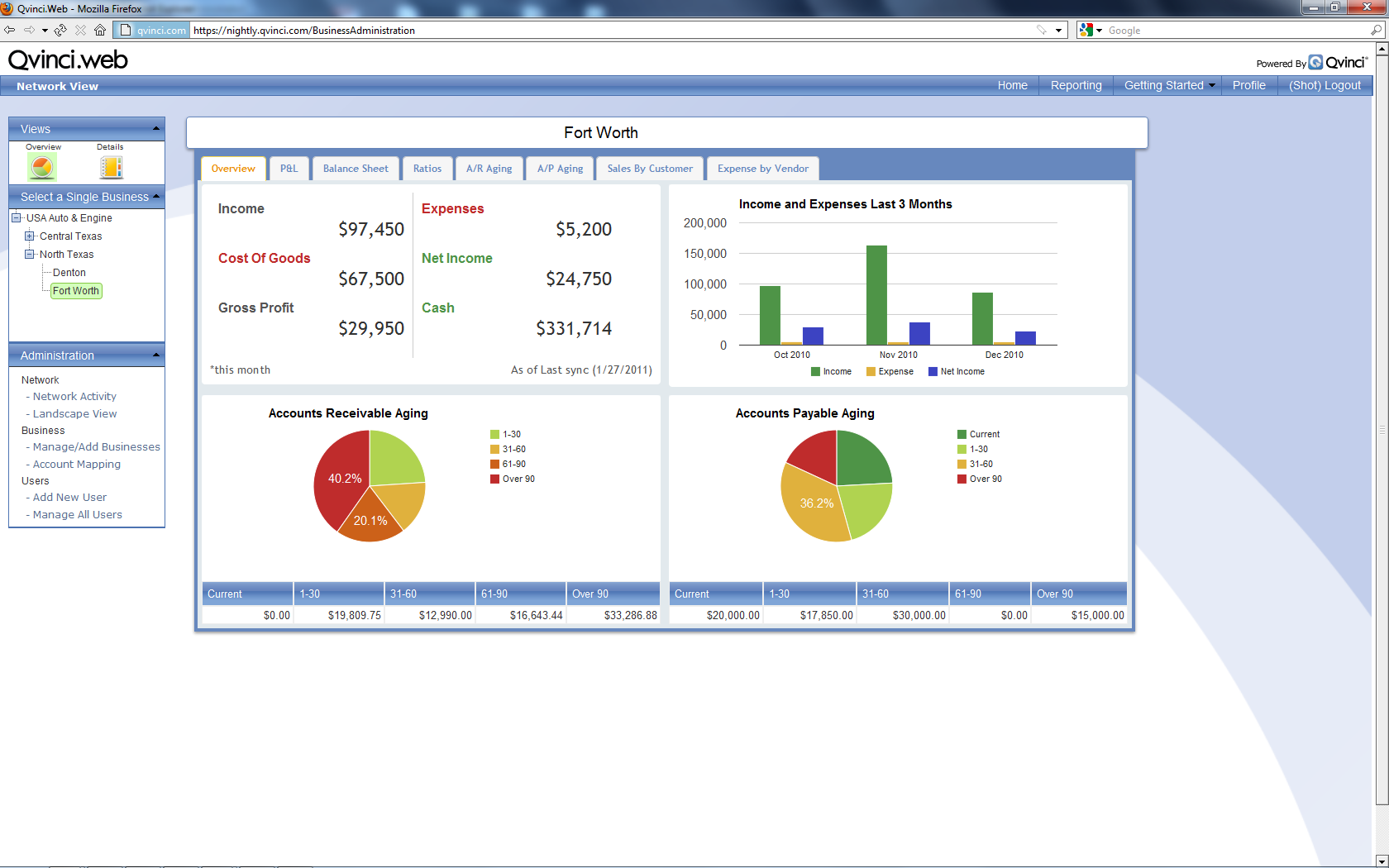Go to Home in the top navigation

tap(1013, 85)
